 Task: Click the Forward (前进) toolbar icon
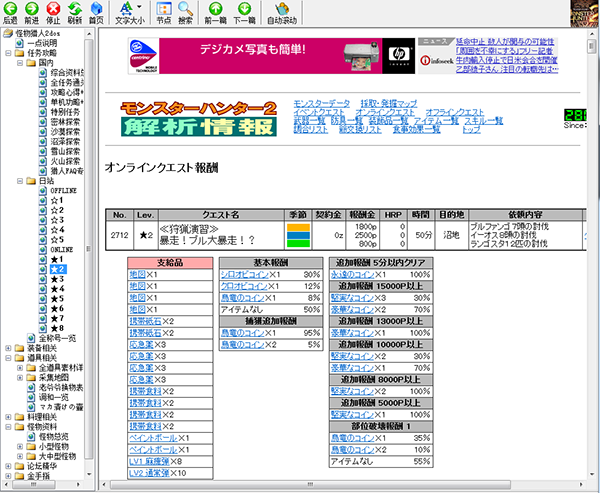coord(32,8)
